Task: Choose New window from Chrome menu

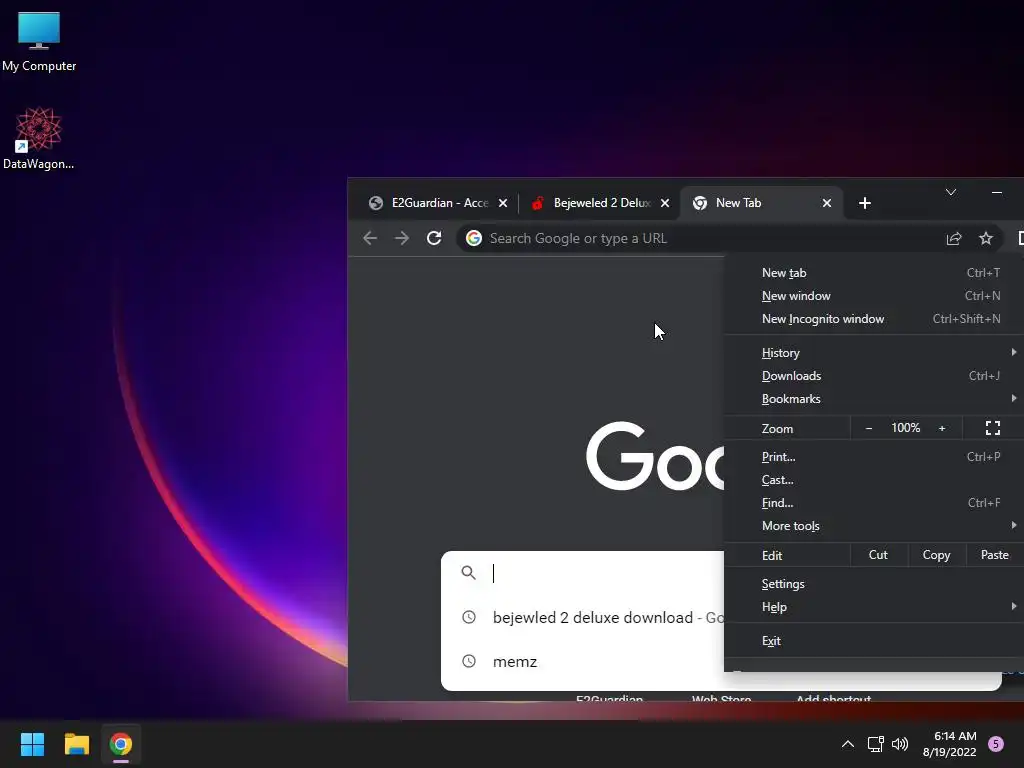Action: click(875, 296)
